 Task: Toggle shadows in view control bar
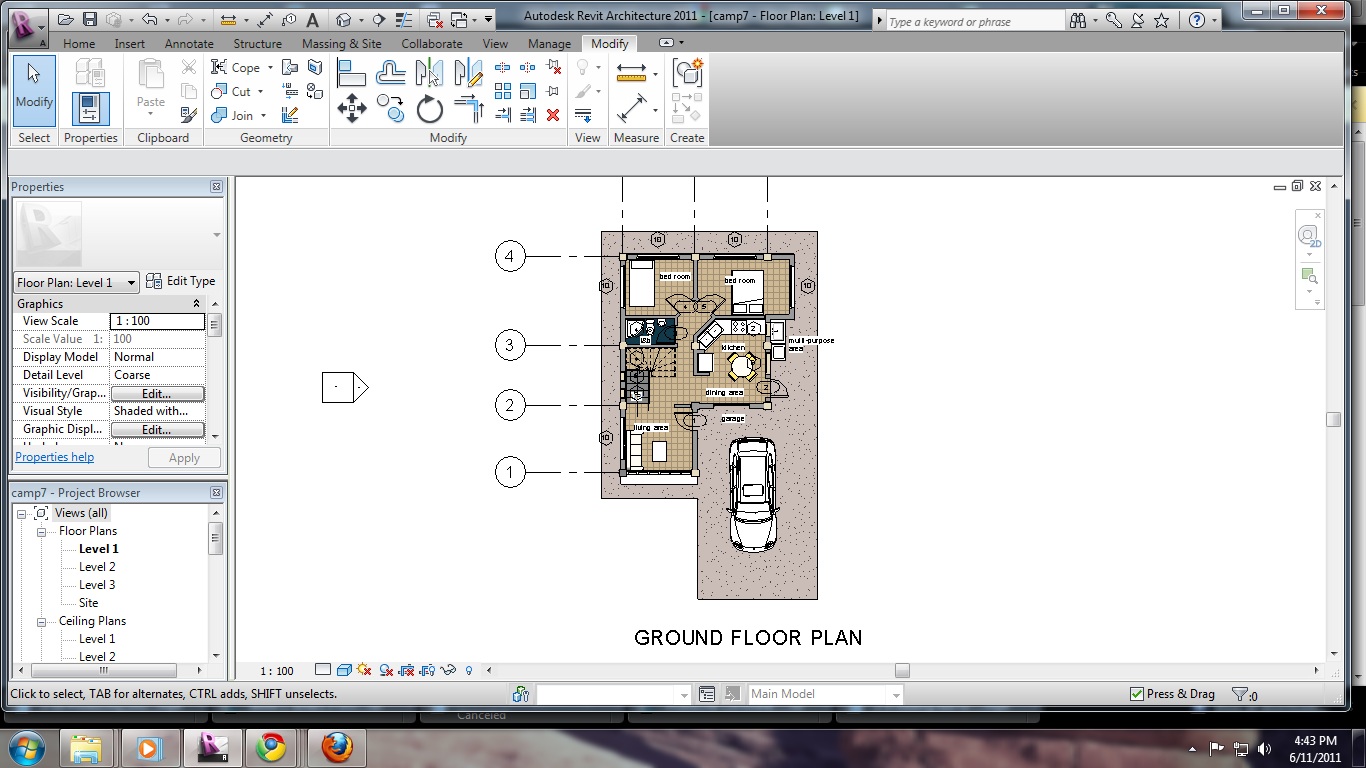click(x=386, y=671)
